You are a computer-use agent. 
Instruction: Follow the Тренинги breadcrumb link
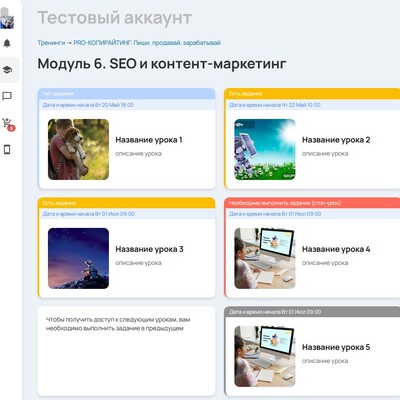(51, 43)
